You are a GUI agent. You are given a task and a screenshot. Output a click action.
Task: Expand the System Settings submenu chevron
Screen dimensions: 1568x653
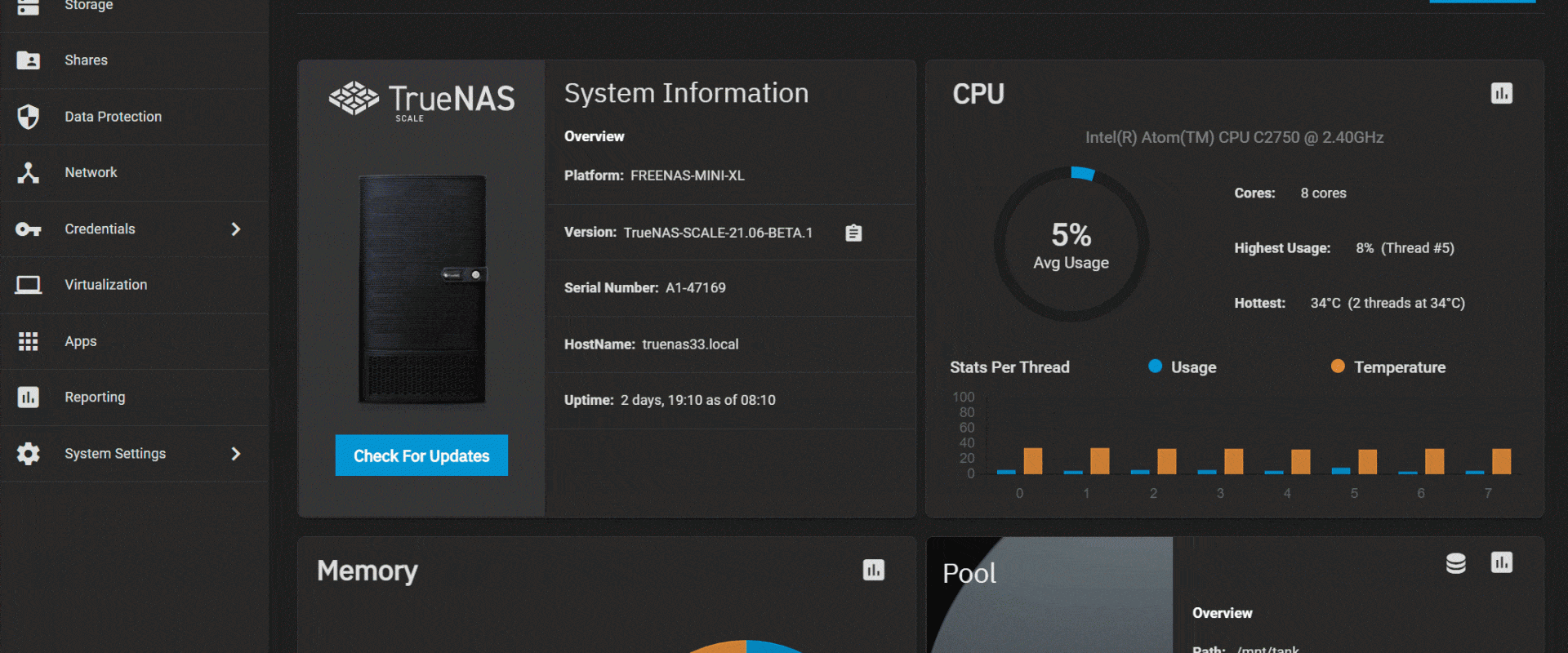point(236,454)
